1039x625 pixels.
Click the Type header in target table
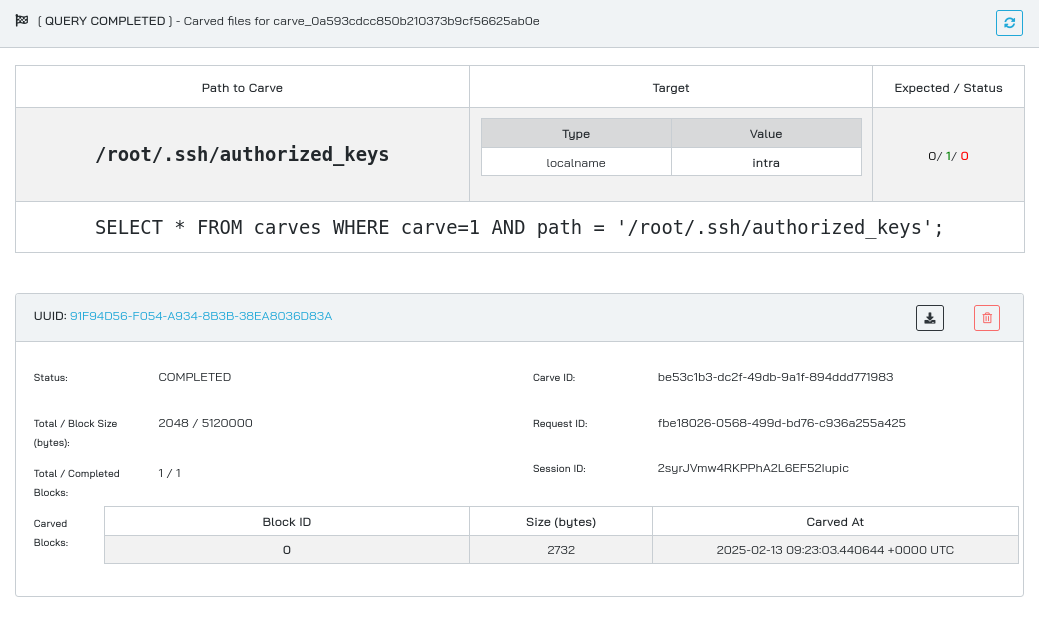pyautogui.click(x=576, y=133)
